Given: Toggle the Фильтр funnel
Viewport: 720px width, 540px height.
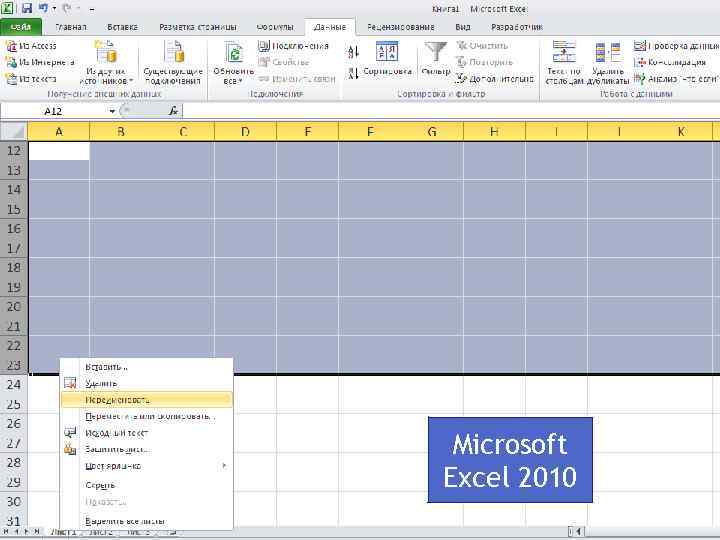Looking at the screenshot, I should coord(435,58).
